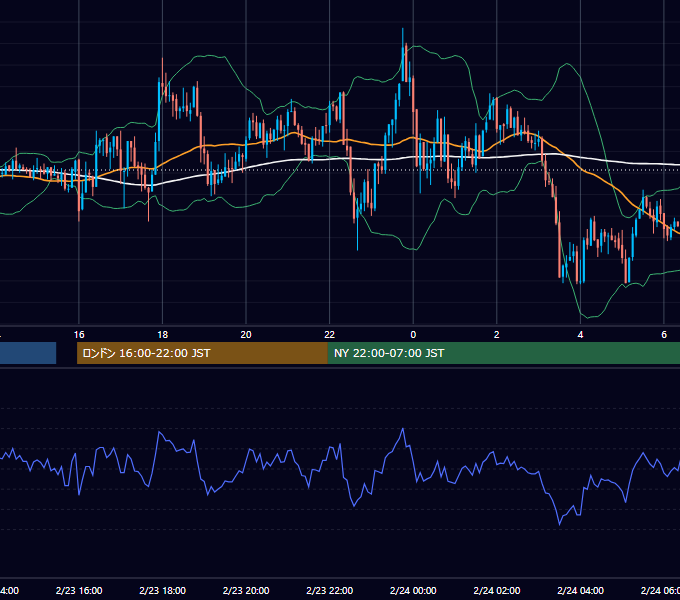Click the 4 hour label on price chart axis
680x600 pixels.
580,335
